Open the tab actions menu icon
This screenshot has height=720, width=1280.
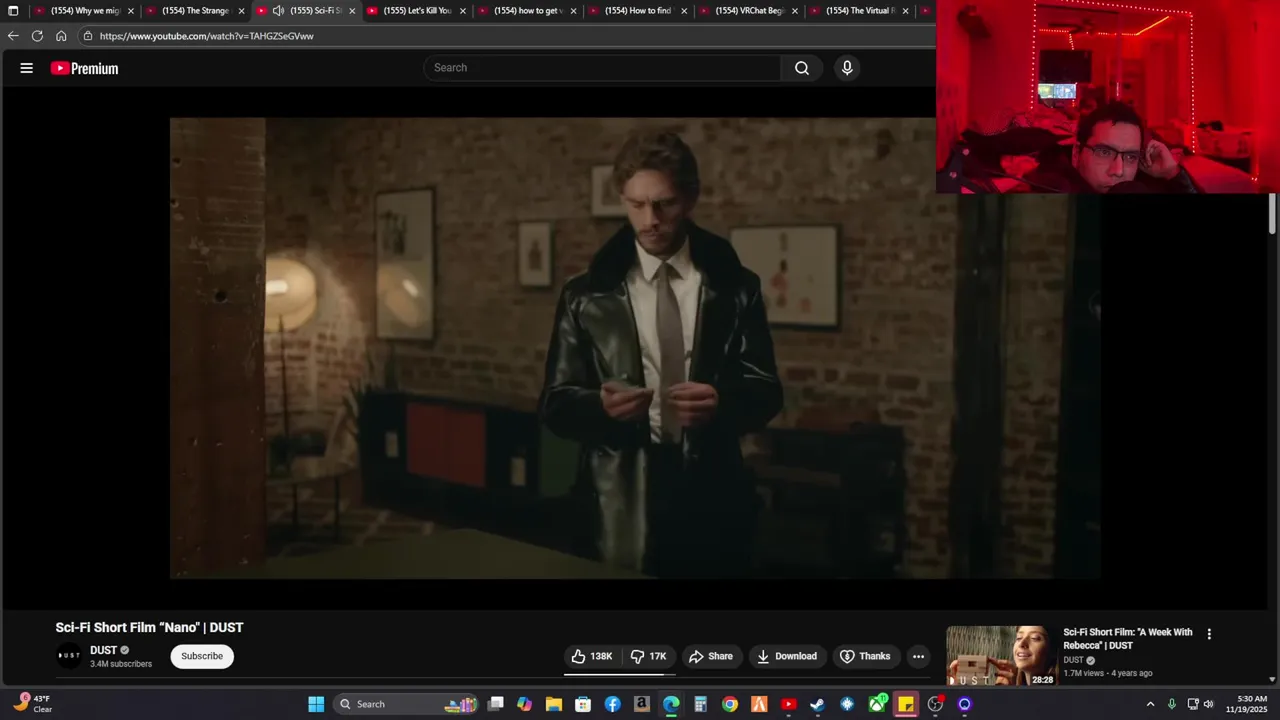click(13, 11)
